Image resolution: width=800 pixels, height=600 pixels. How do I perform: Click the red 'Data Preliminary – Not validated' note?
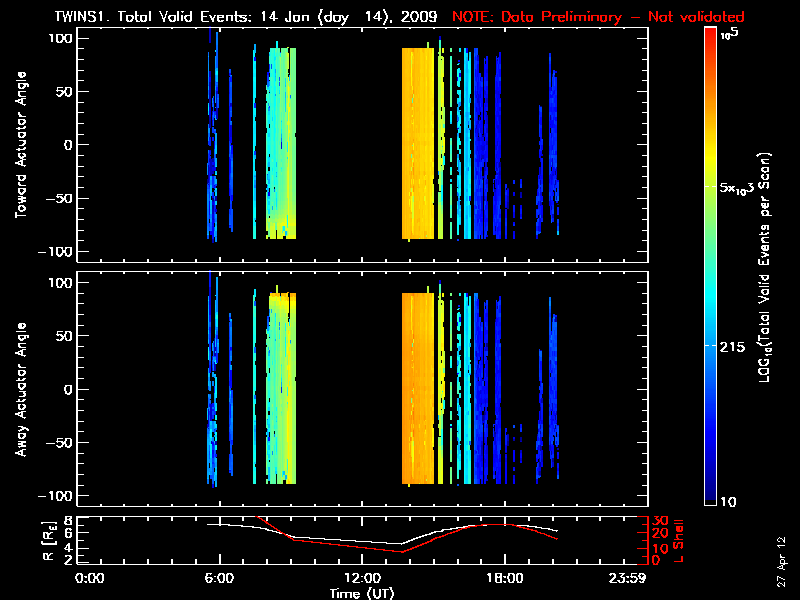(x=598, y=17)
